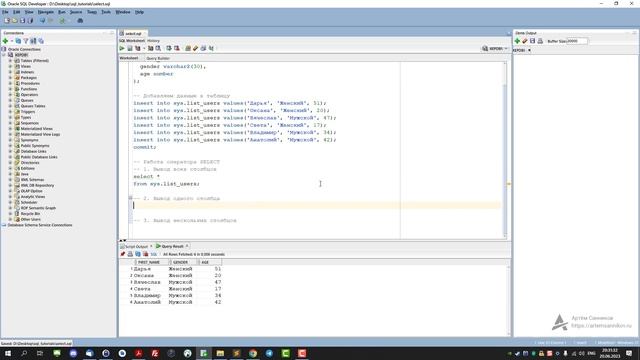This screenshot has width=640, height=360.
Task: Expand the Triggers tree node
Action: 11,111
